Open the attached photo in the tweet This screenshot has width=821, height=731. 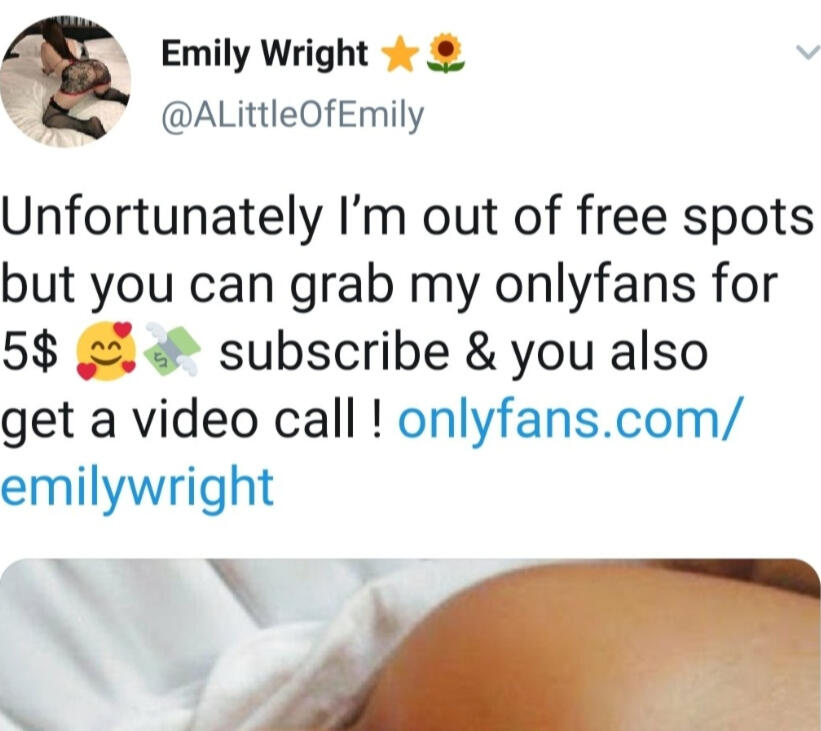pos(410,645)
